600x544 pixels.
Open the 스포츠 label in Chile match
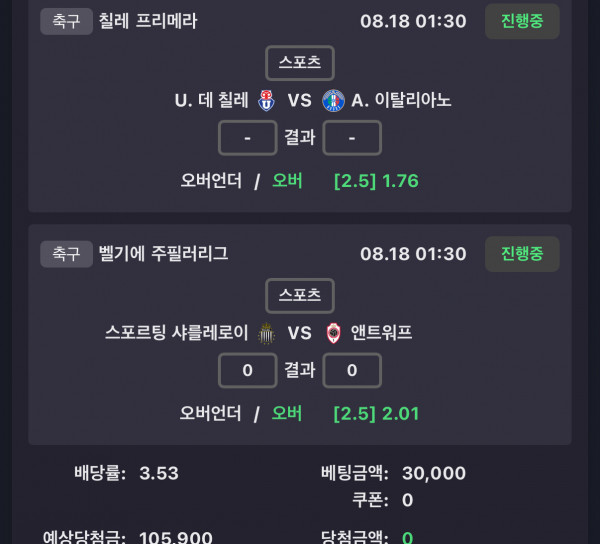300,63
